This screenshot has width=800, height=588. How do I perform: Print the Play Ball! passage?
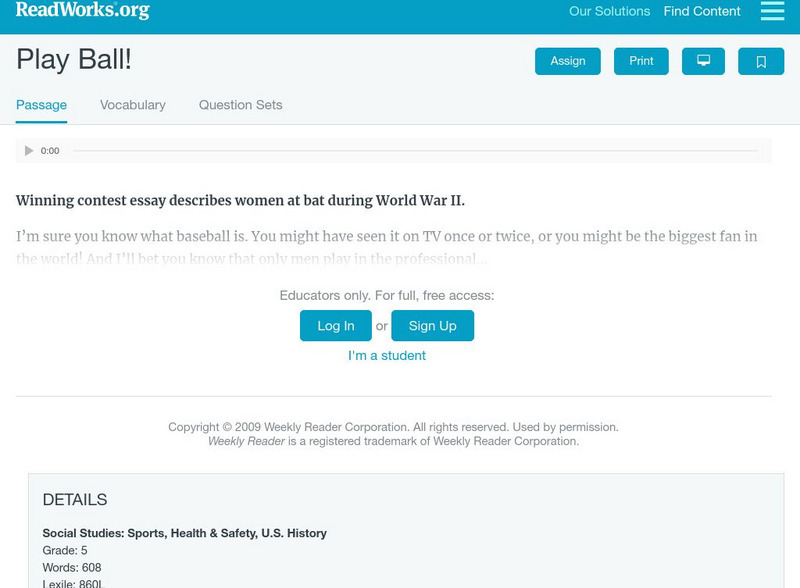pyautogui.click(x=641, y=61)
